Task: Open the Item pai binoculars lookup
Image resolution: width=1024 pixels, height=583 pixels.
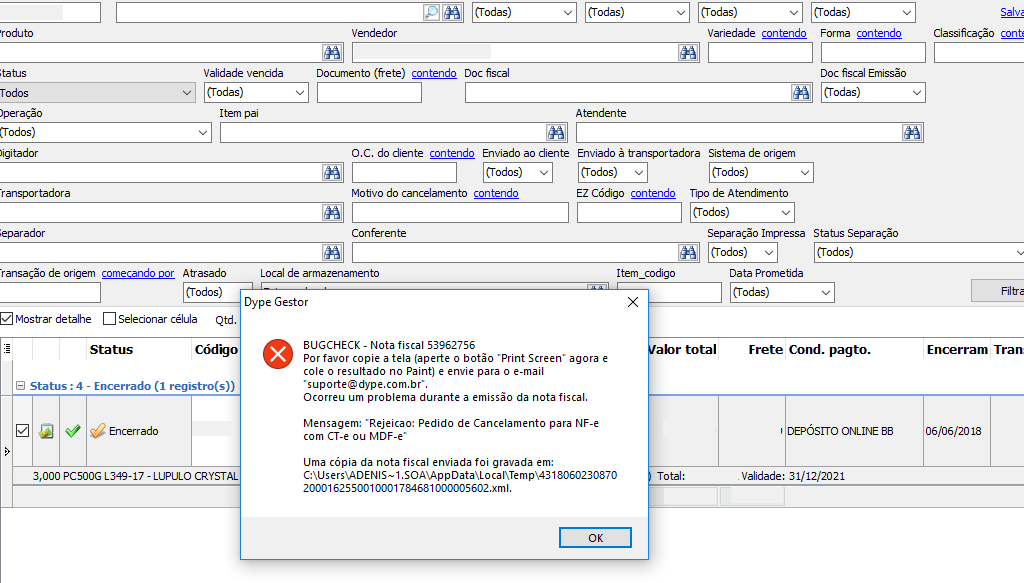Action: pos(556,133)
